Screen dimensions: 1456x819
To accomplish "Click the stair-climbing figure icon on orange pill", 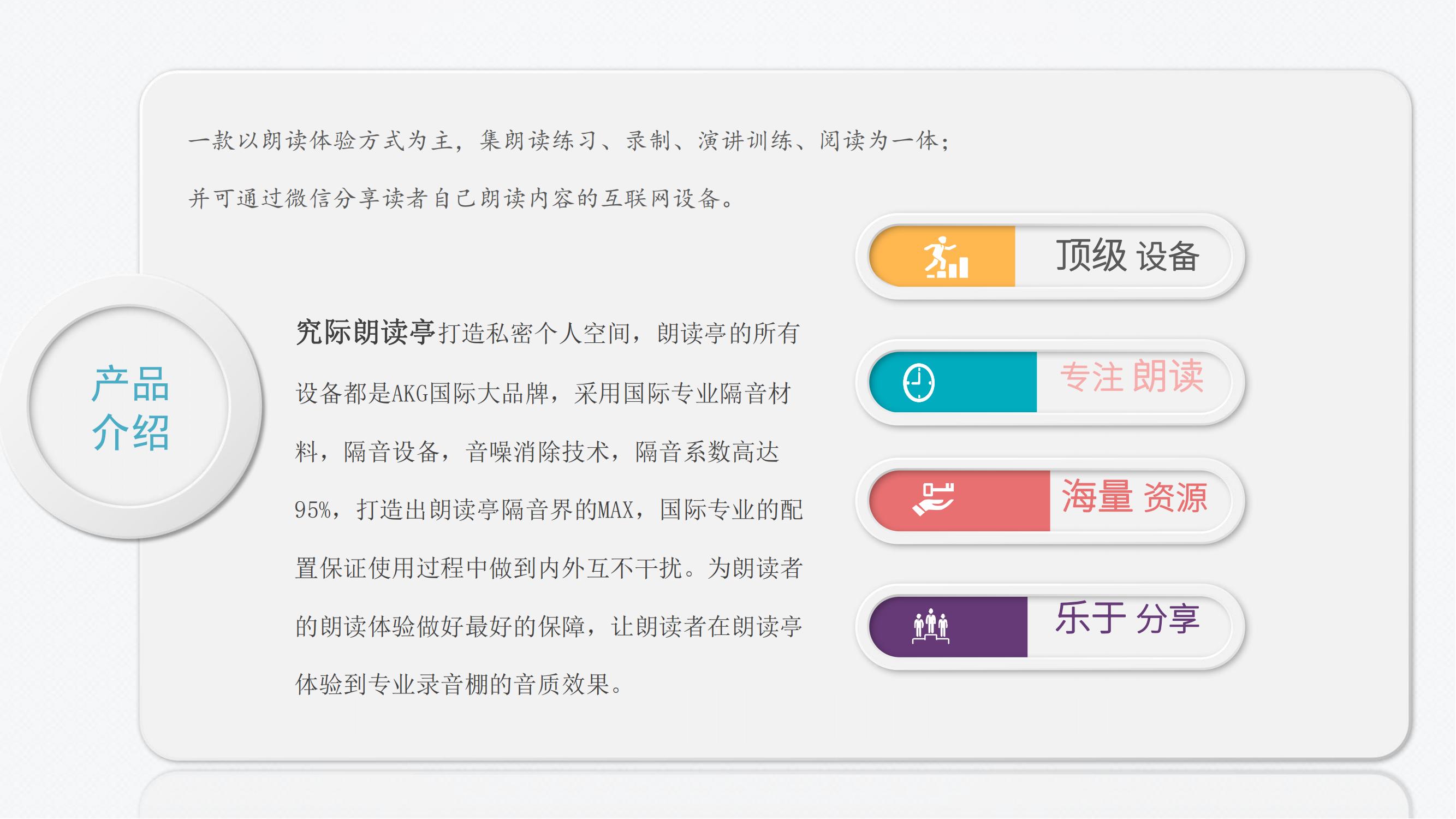I will [946, 257].
